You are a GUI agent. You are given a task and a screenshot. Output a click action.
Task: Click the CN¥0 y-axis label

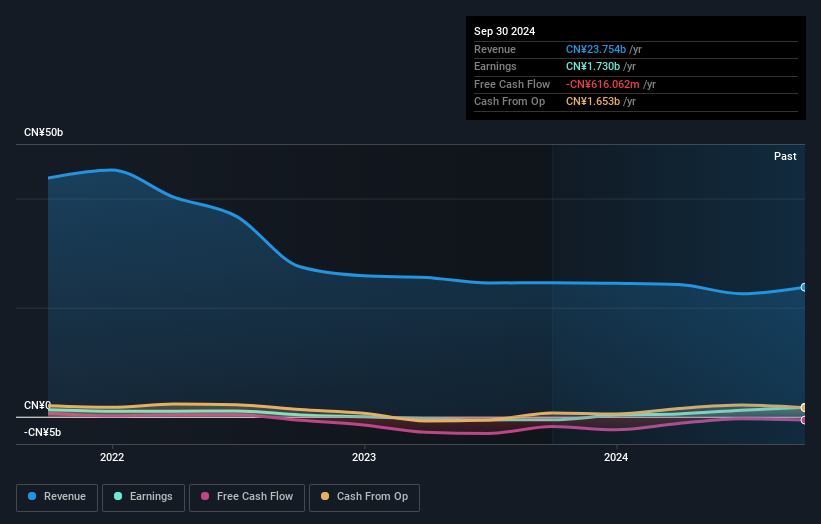pyautogui.click(x=37, y=406)
